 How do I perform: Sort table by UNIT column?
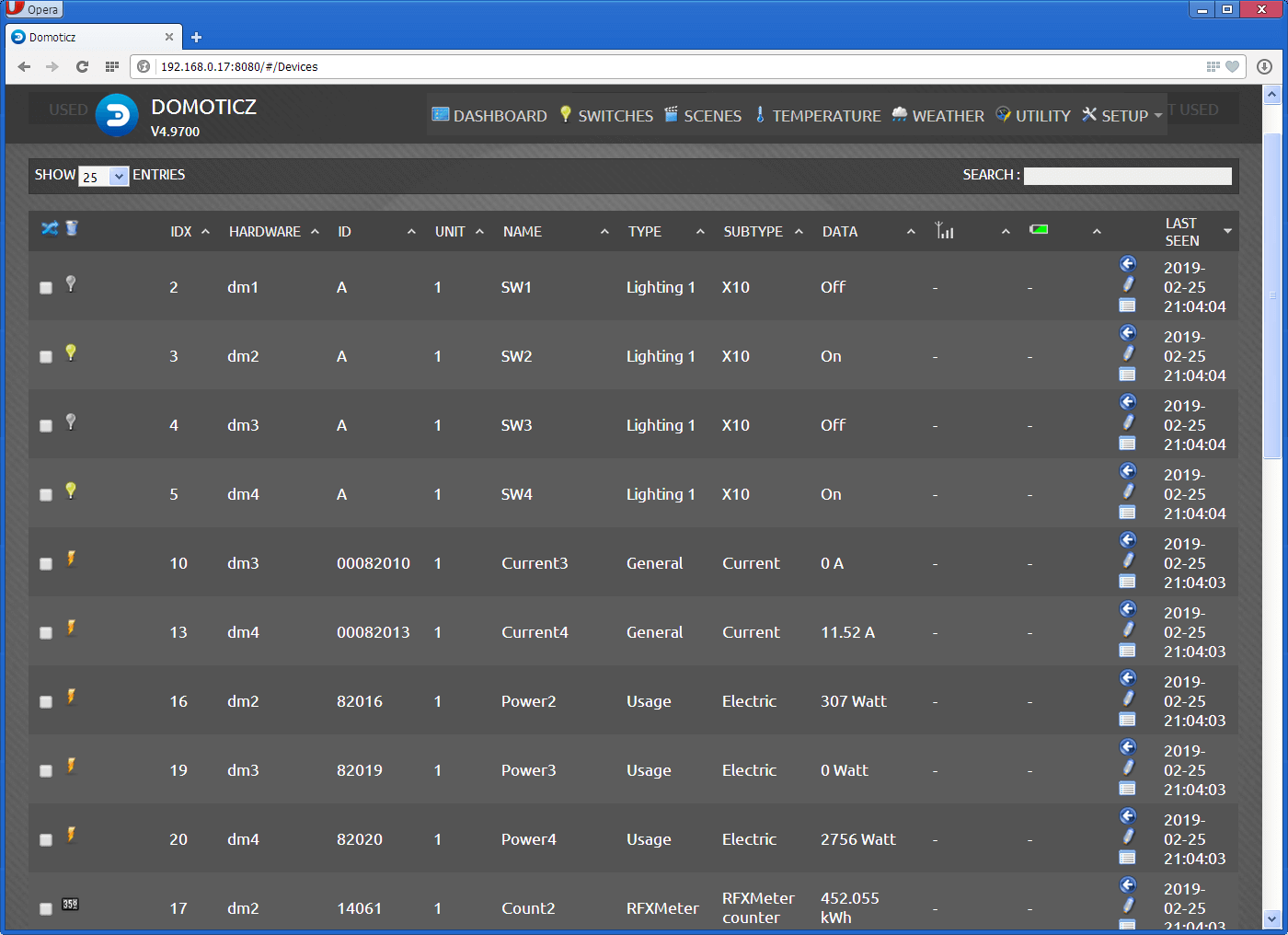pyautogui.click(x=459, y=232)
